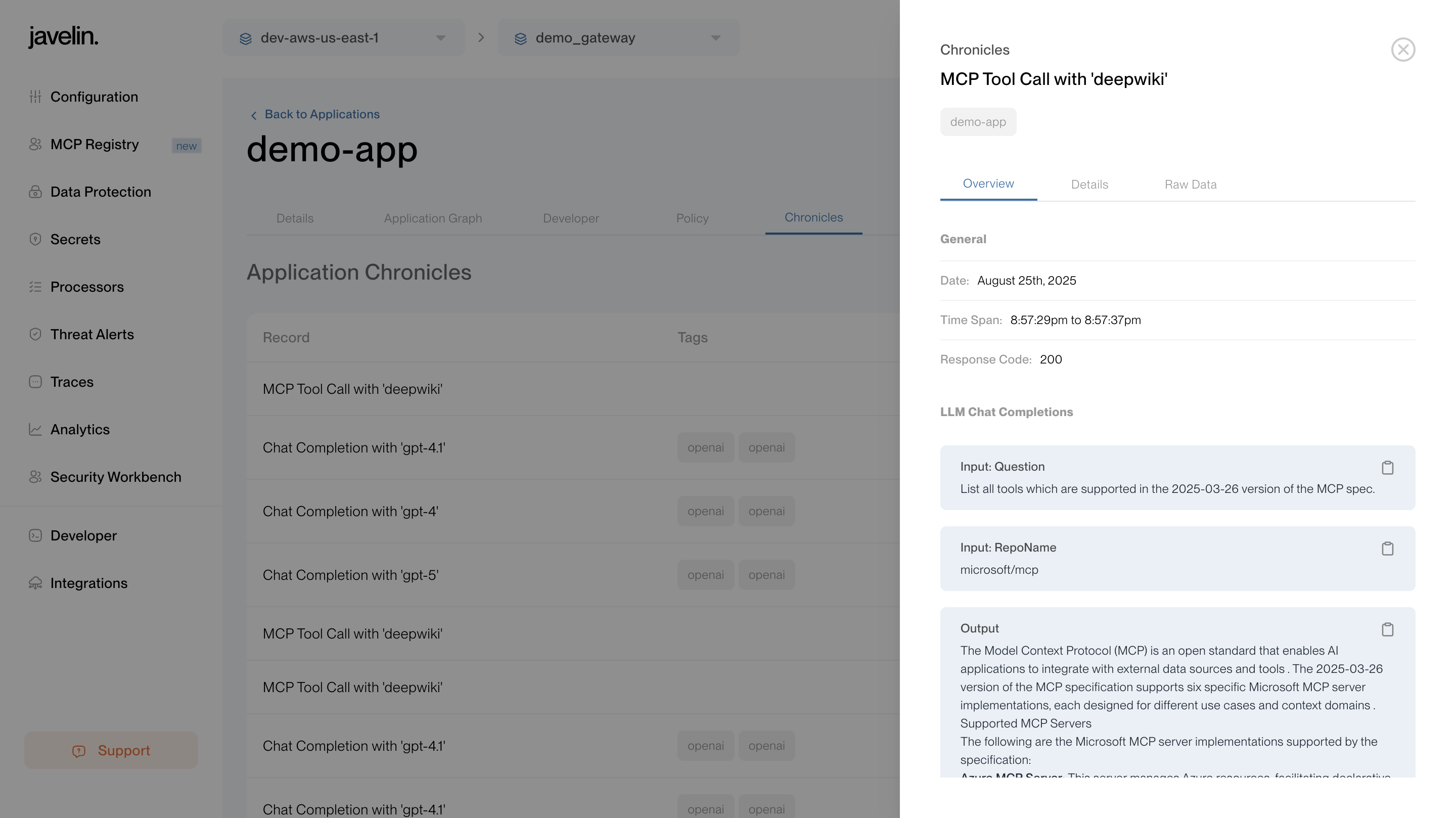Click the Configuration sliders icon

coord(35,97)
